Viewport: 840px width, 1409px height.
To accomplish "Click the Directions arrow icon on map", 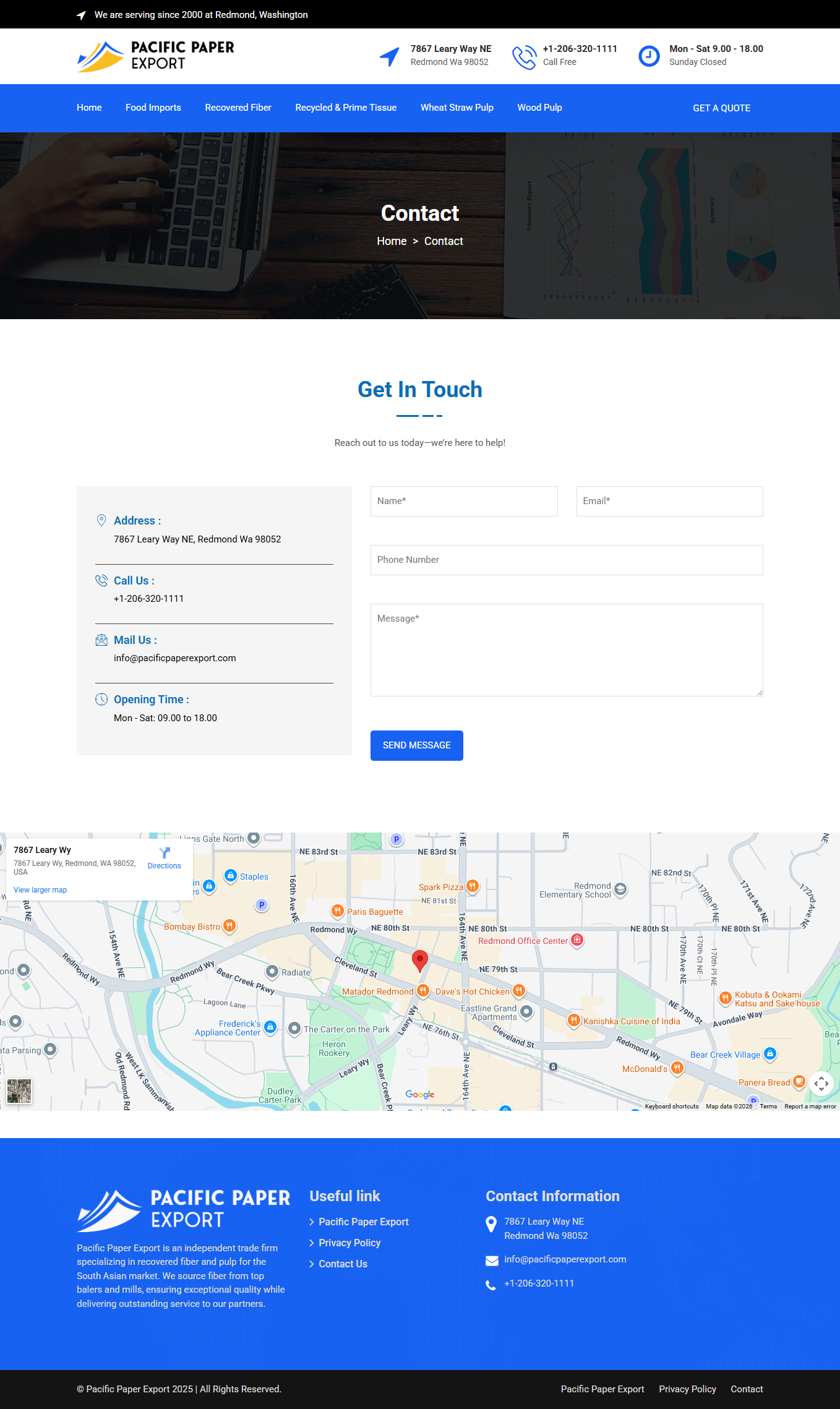I will click(x=165, y=853).
